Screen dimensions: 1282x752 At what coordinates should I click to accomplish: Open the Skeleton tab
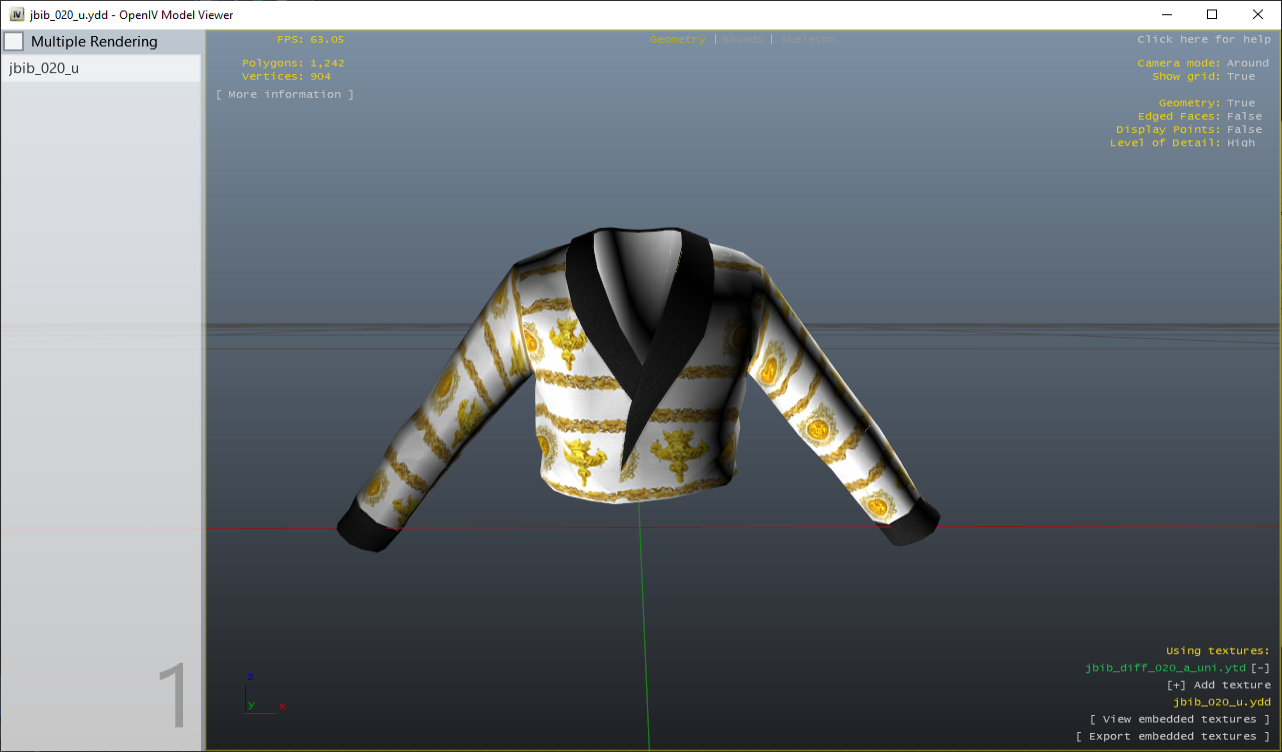(807, 39)
